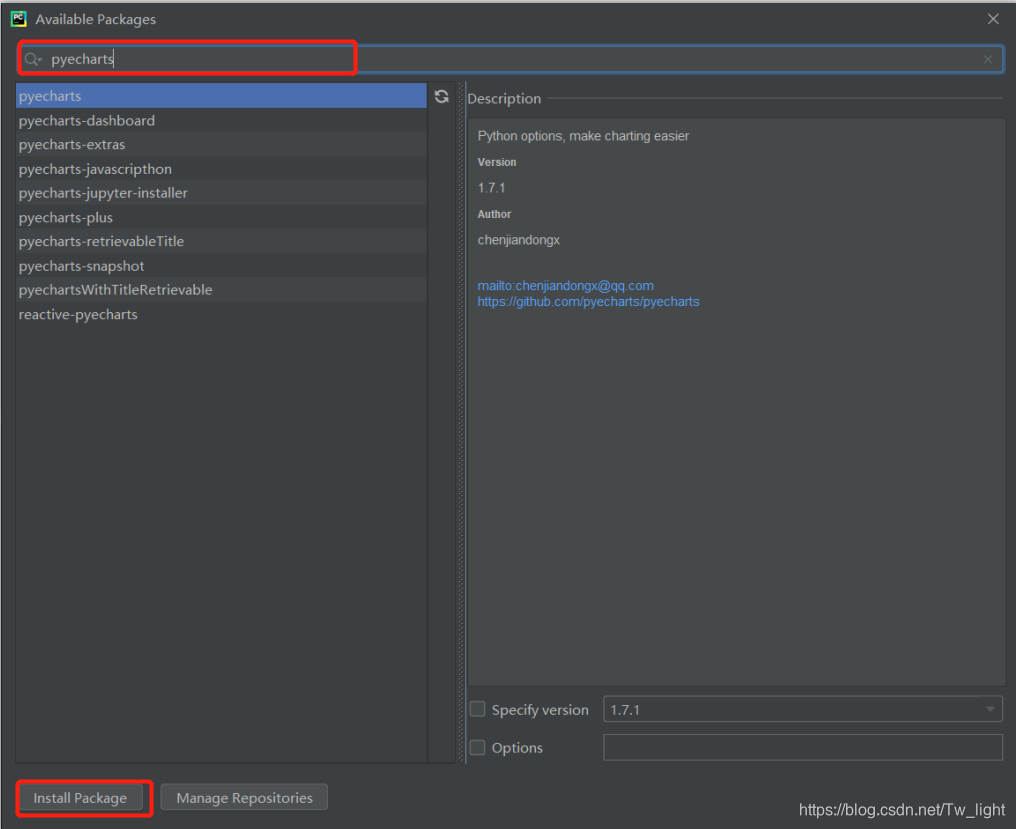The width and height of the screenshot is (1016, 829).
Task: Click the description text 'Python options, make charting easier'
Action: click(x=583, y=136)
